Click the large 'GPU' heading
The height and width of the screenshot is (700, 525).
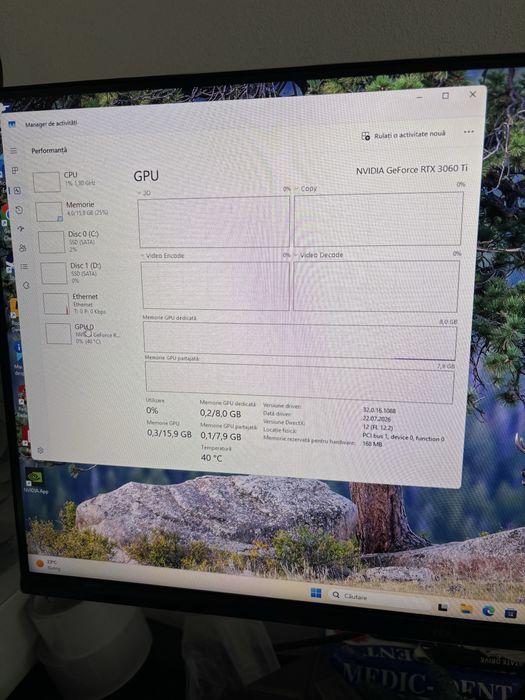click(x=146, y=176)
